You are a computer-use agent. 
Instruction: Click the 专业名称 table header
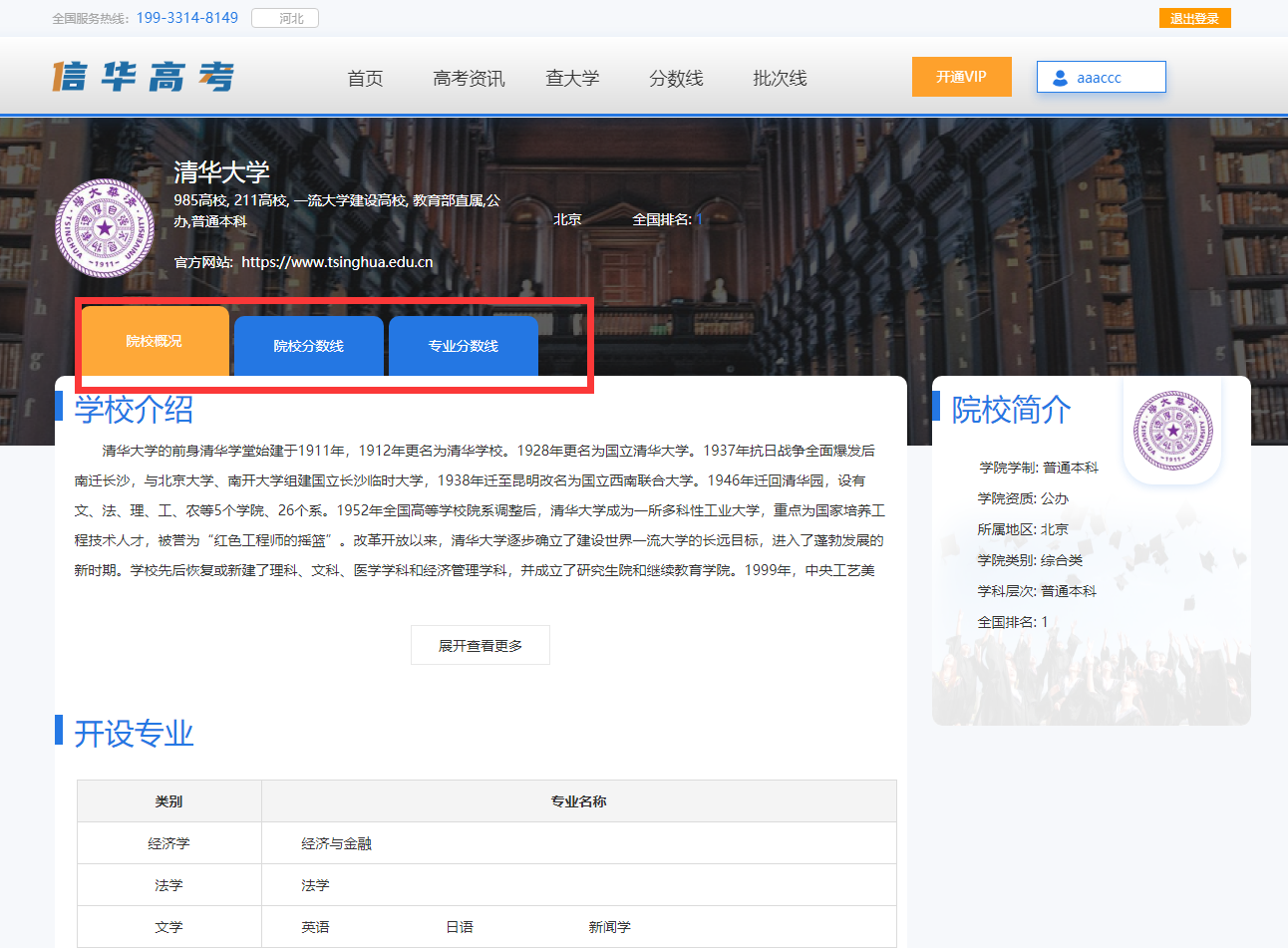pos(579,801)
